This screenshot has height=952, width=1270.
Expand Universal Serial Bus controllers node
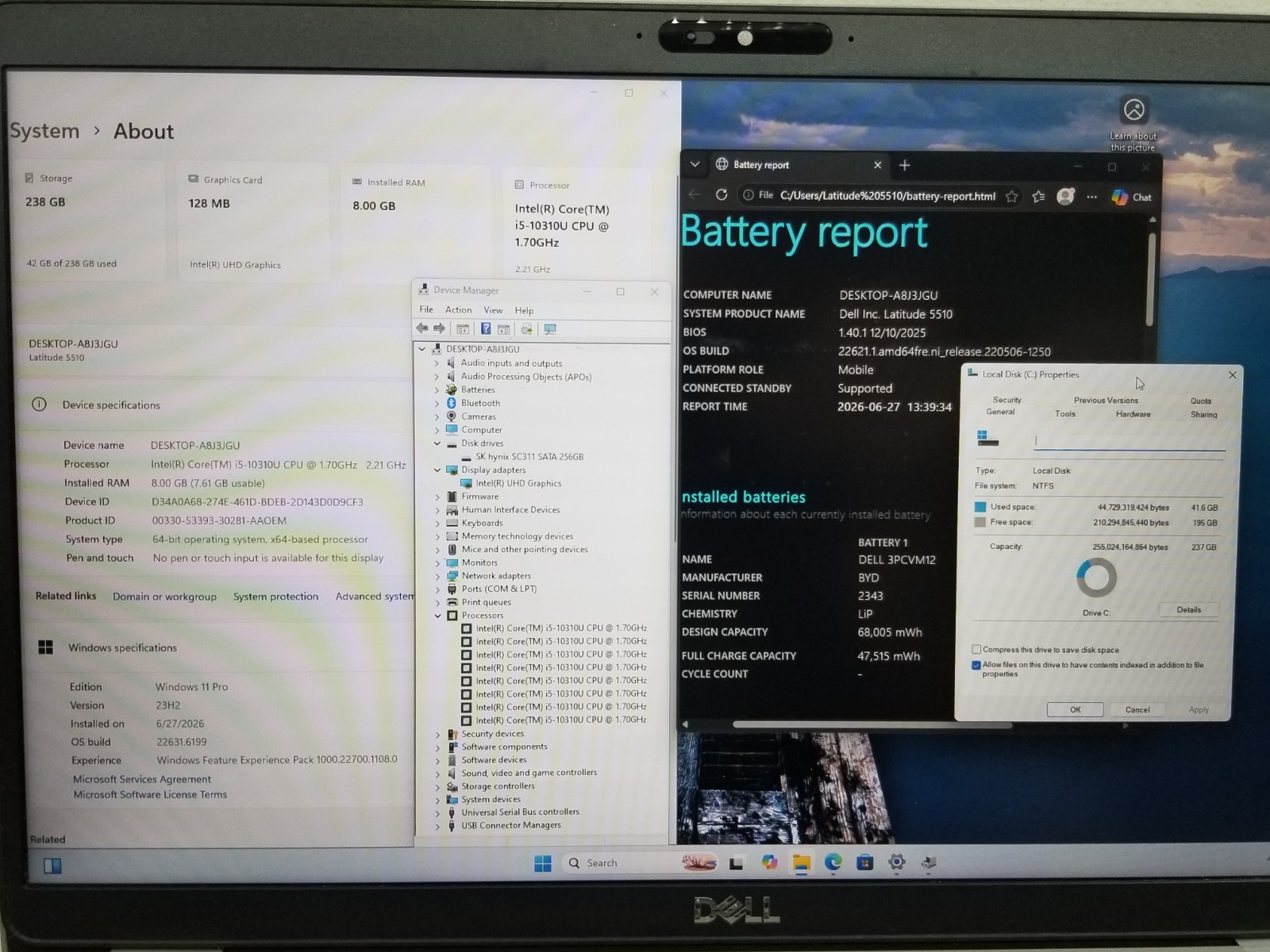coord(437,812)
